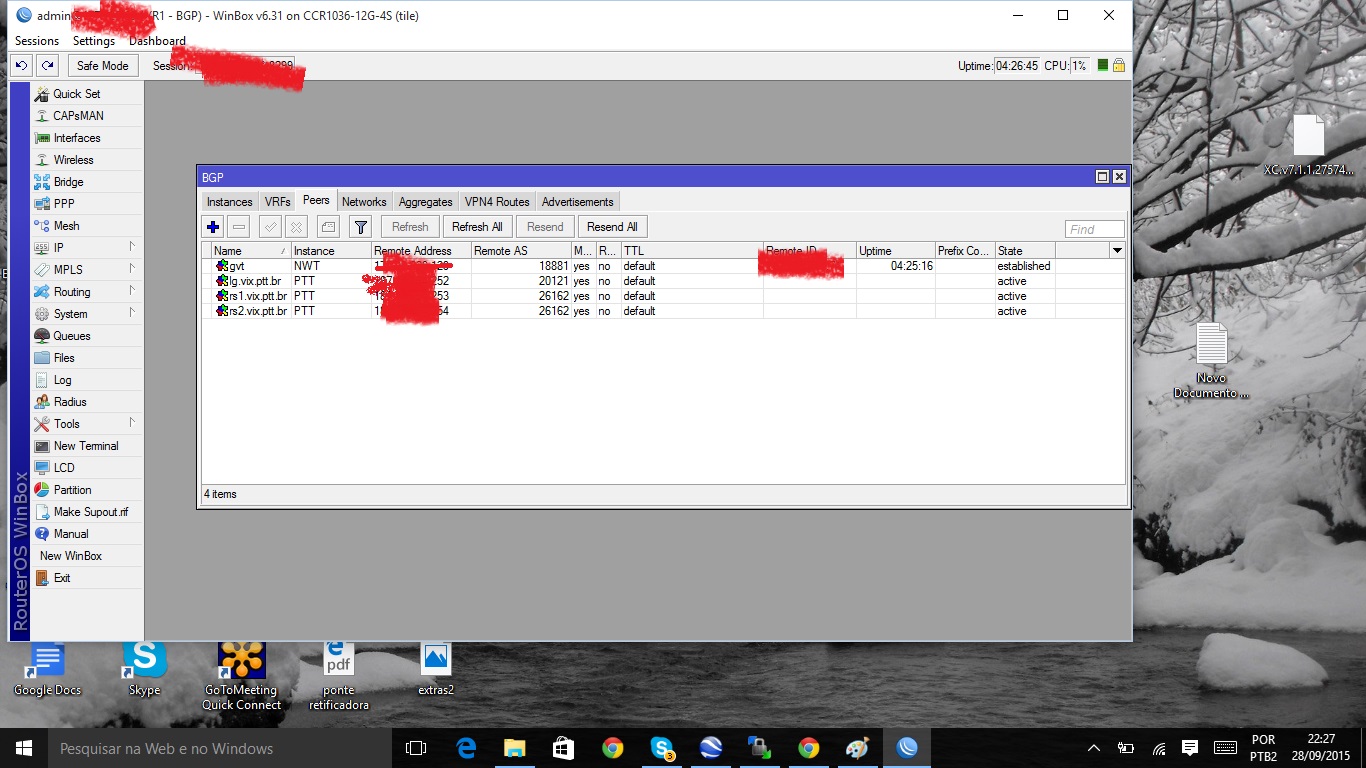The height and width of the screenshot is (768, 1366).
Task: Expand the IP submenu
Action: (x=87, y=248)
